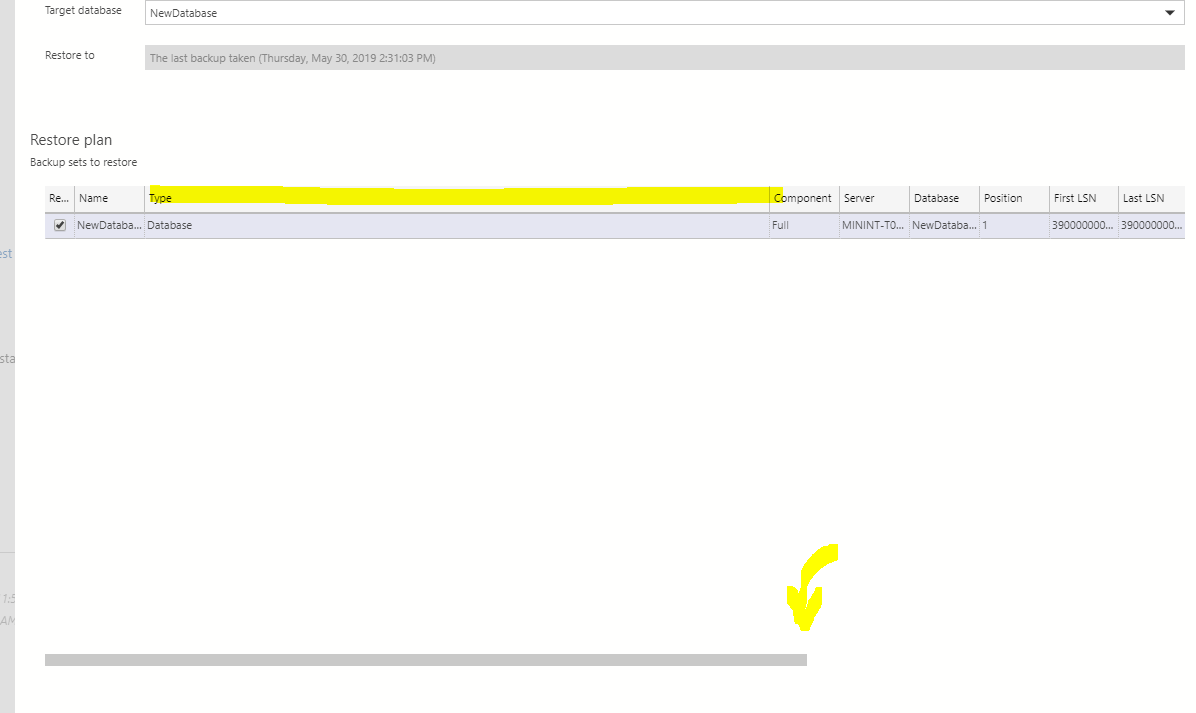
Task: Click the Re... checkbox column header
Action: click(58, 198)
